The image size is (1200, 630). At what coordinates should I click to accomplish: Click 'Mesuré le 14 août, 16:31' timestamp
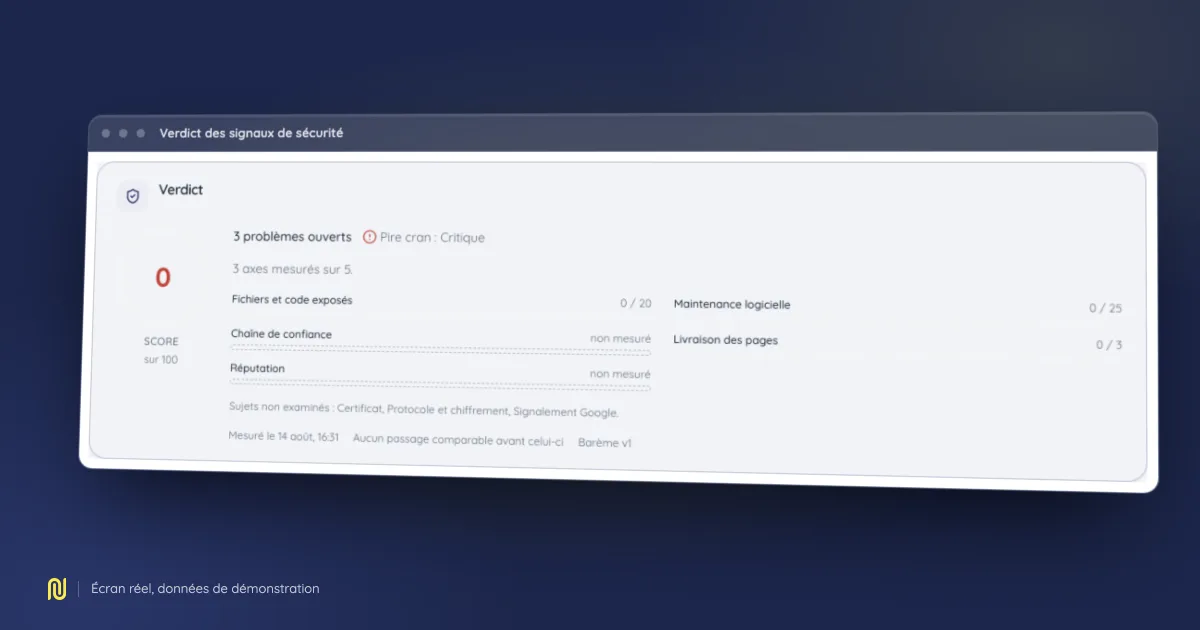pyautogui.click(x=284, y=437)
